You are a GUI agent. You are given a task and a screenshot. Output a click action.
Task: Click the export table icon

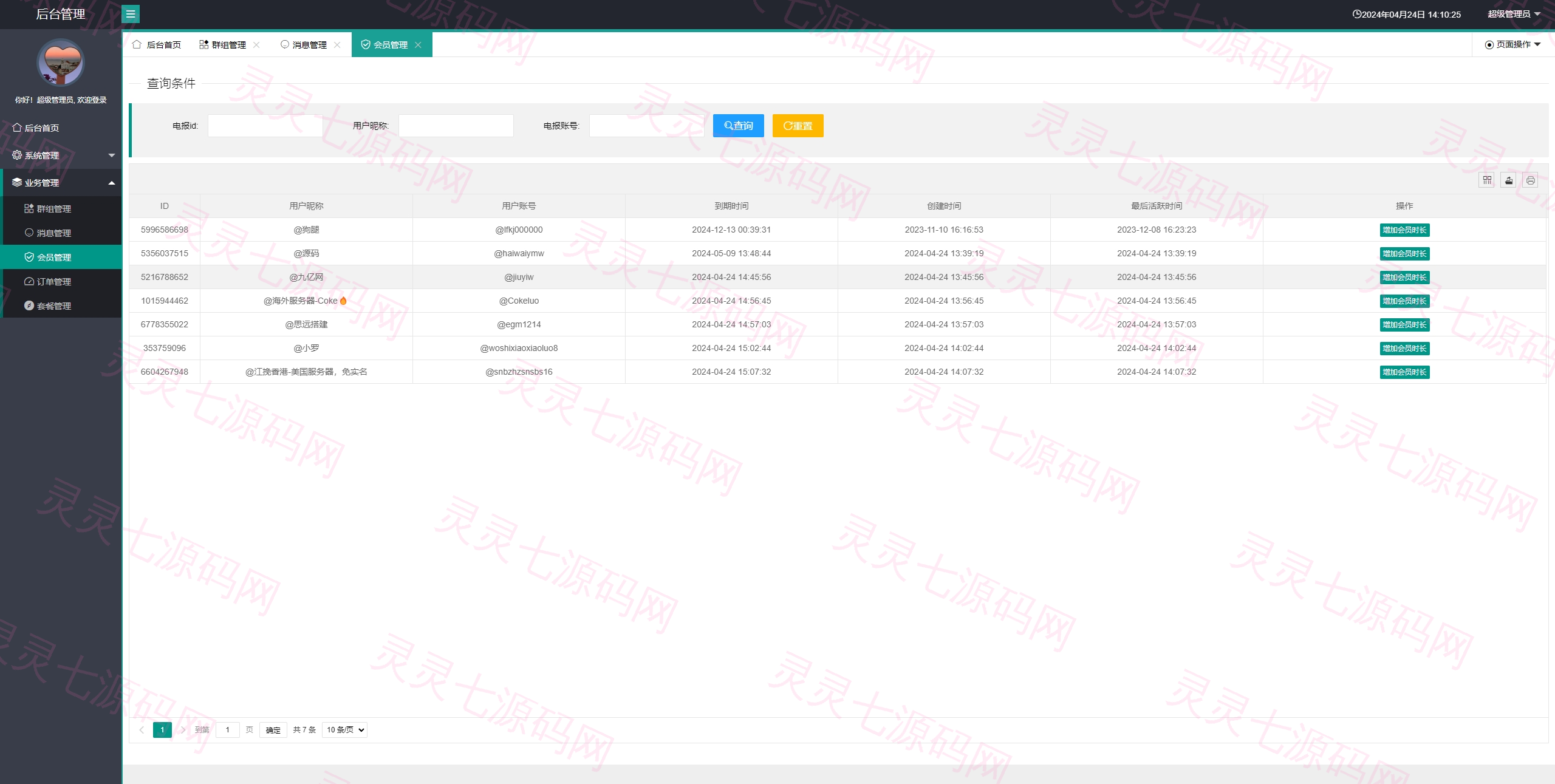(x=1508, y=180)
